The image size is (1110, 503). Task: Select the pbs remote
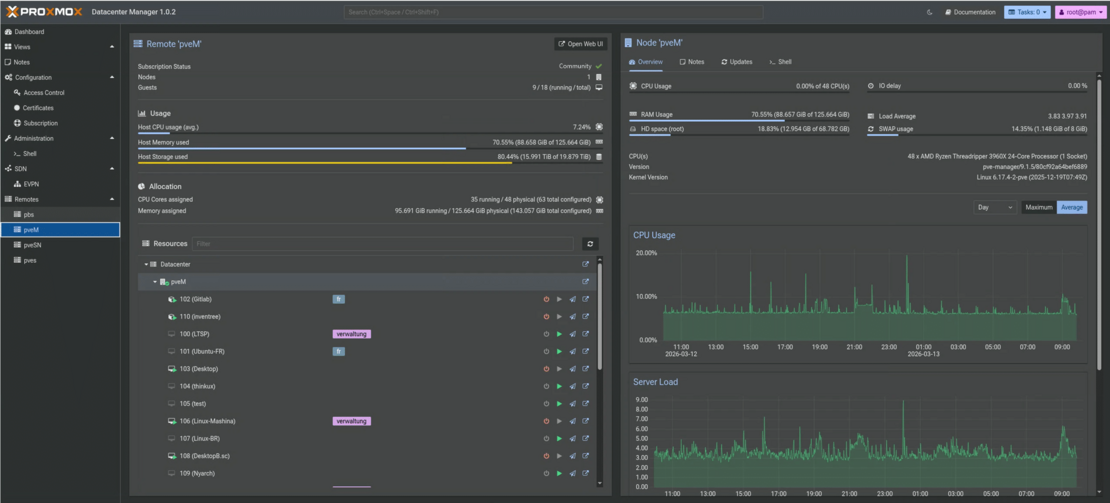60,214
